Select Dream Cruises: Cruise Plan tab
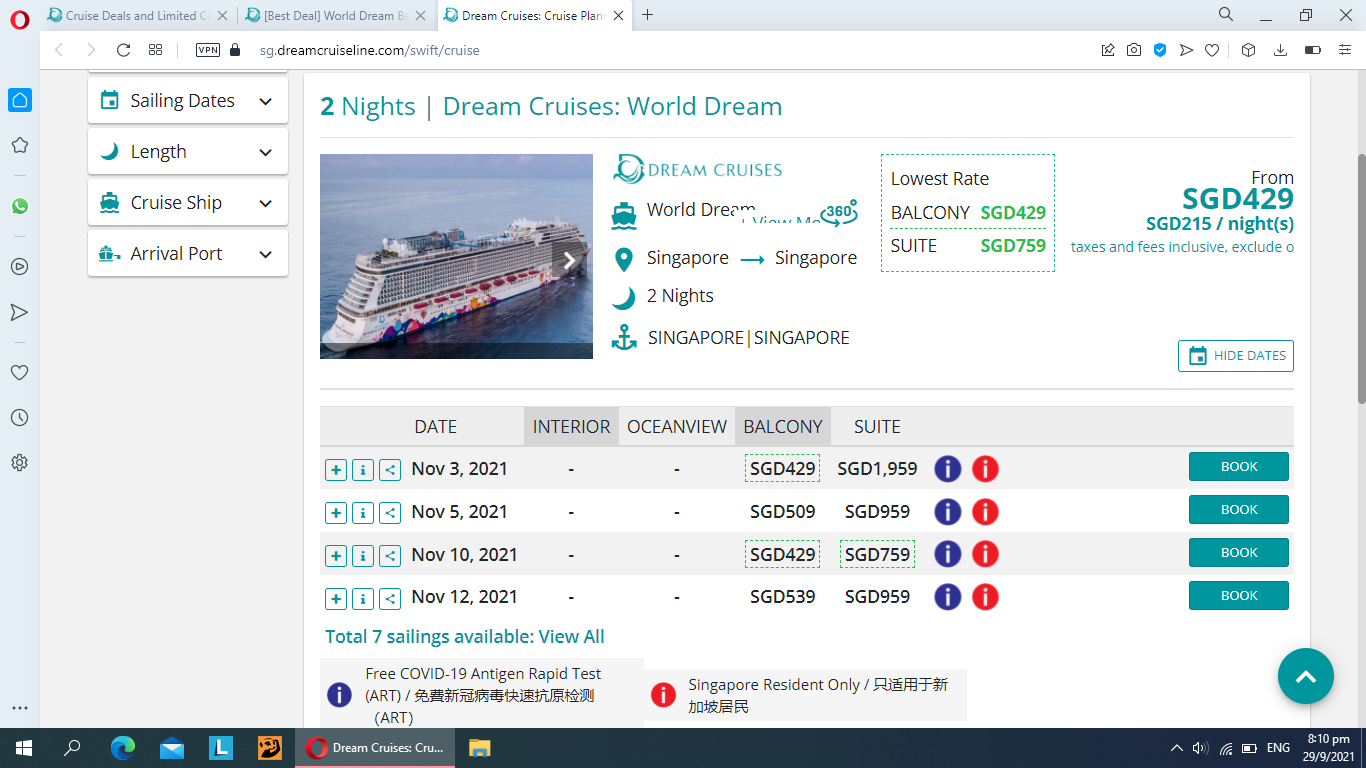 tap(534, 15)
